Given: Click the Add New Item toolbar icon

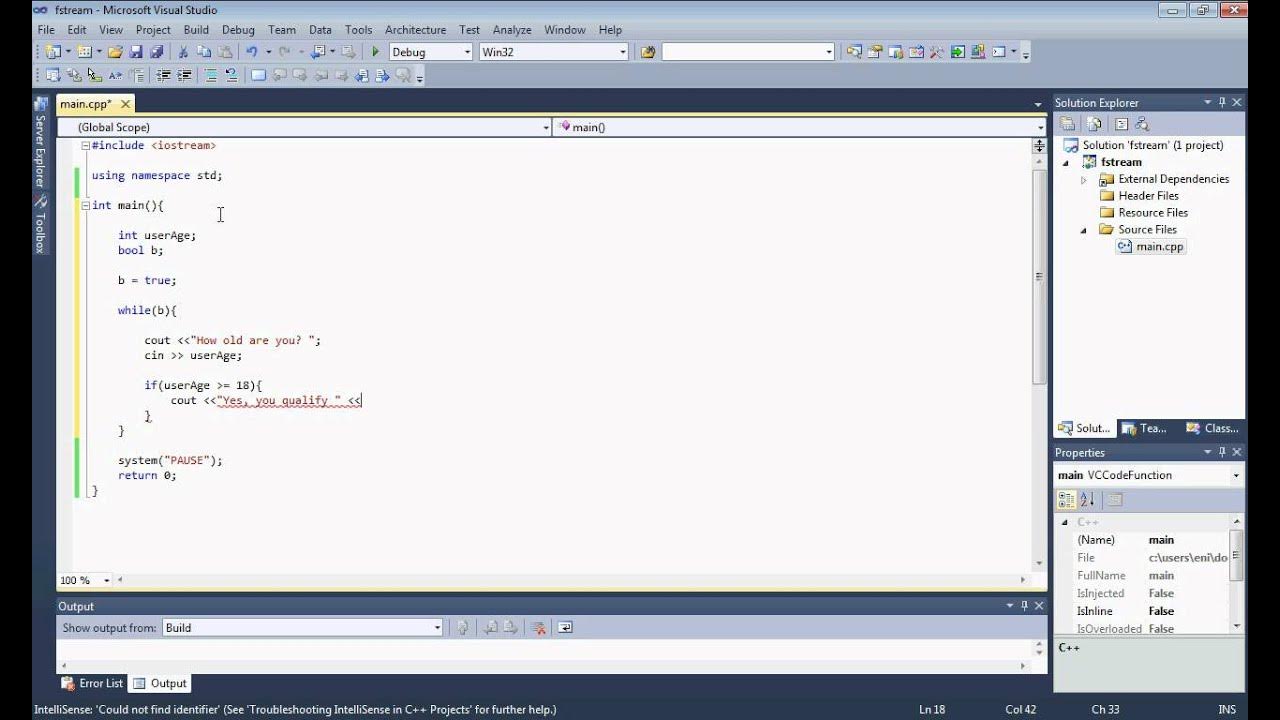Looking at the screenshot, I should [84, 52].
